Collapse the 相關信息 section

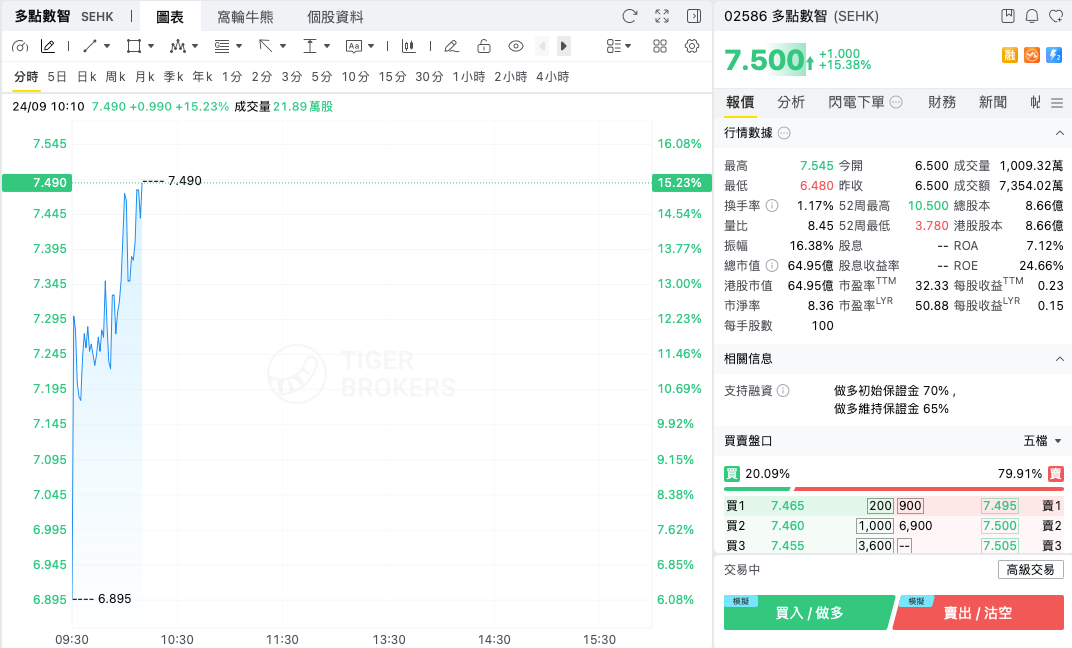pos(1059,358)
